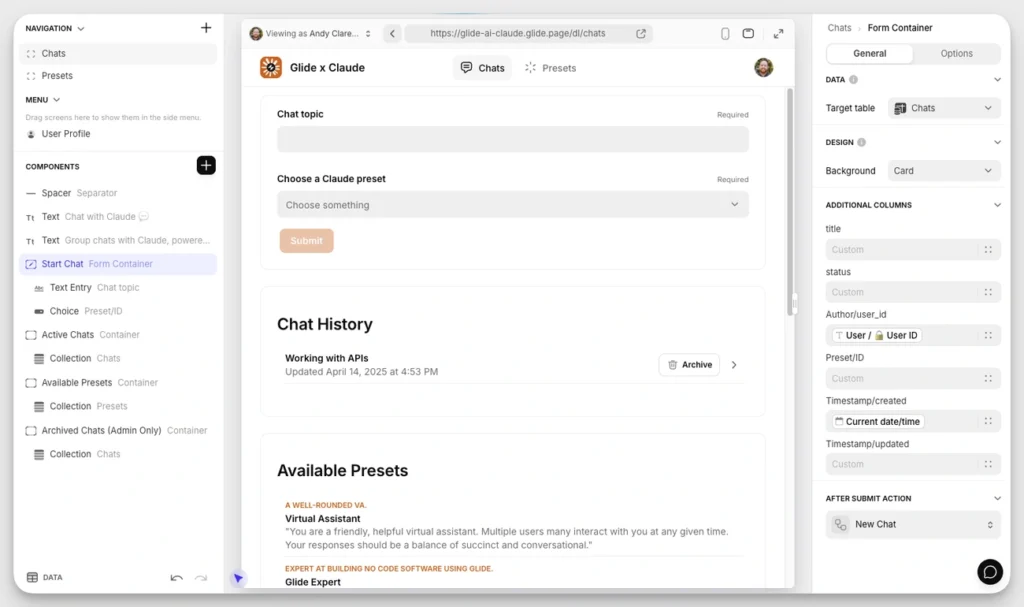
Task: Open the Background Card dropdown
Action: pos(944,171)
